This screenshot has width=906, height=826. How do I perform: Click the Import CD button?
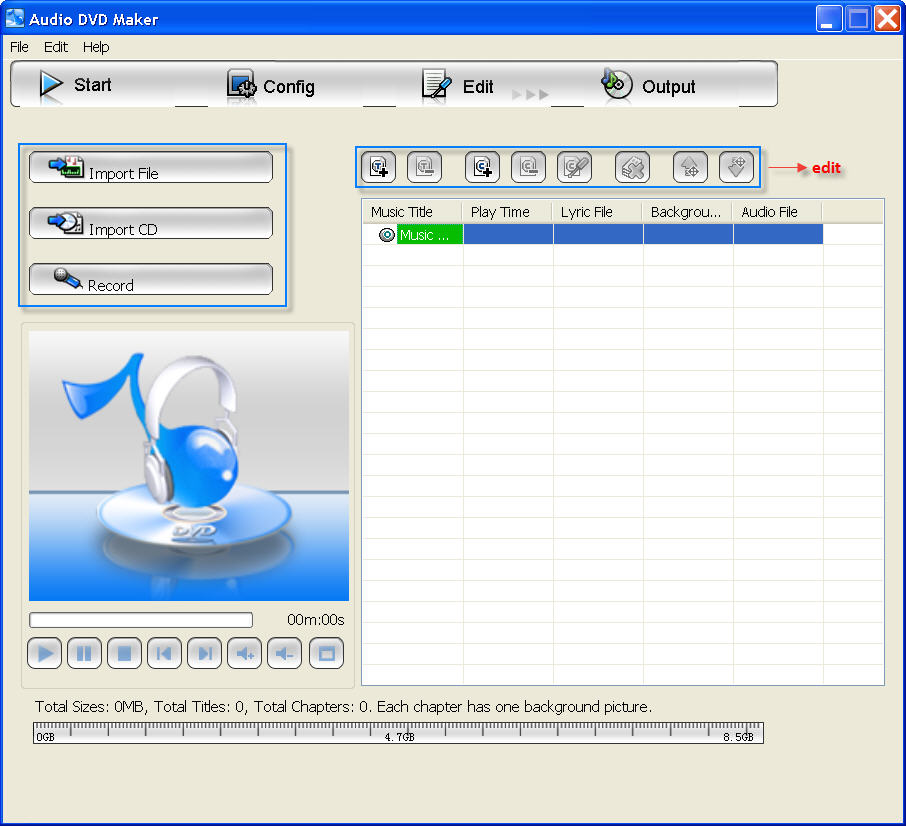151,223
